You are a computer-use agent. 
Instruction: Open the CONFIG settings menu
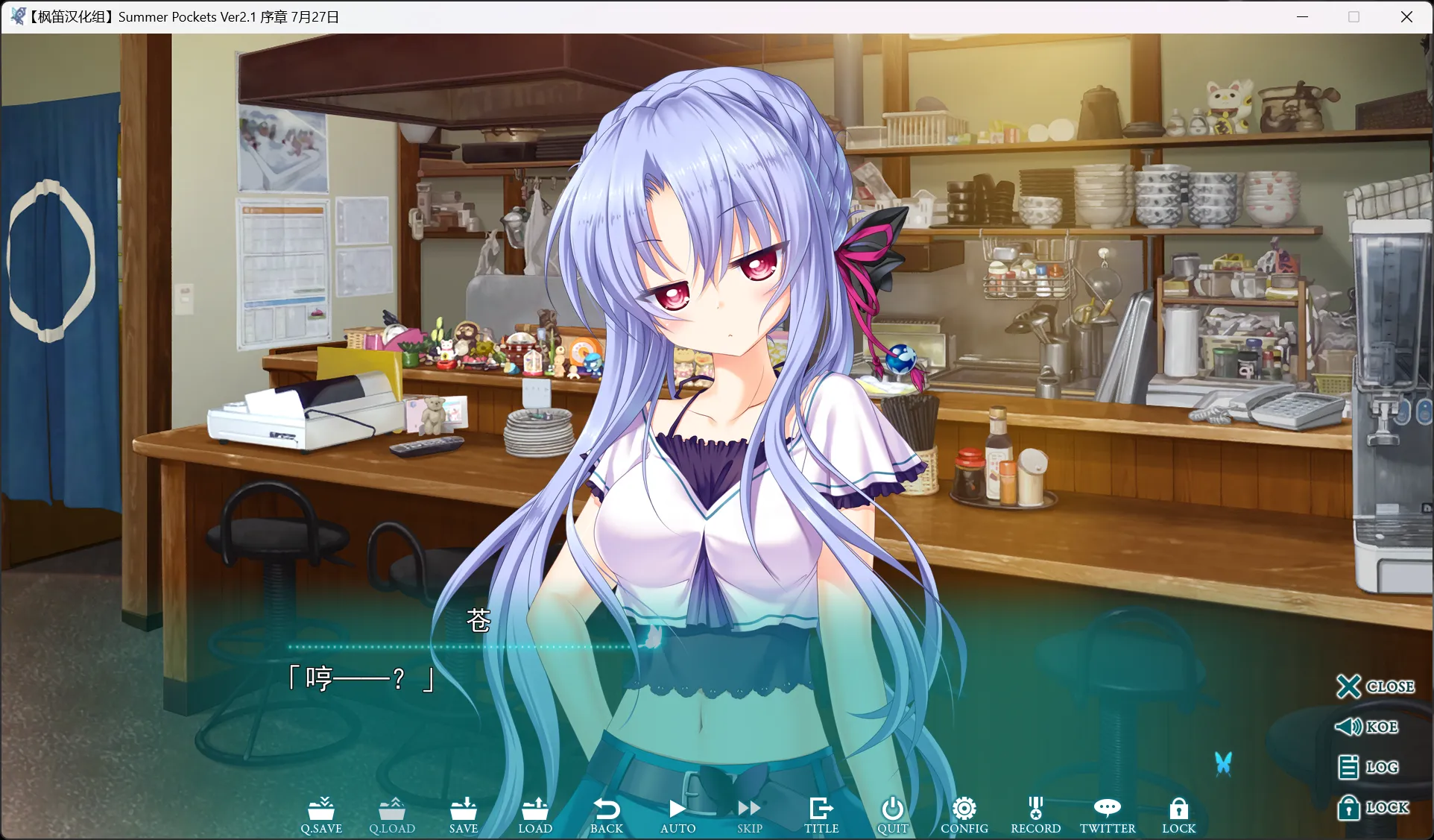click(964, 815)
